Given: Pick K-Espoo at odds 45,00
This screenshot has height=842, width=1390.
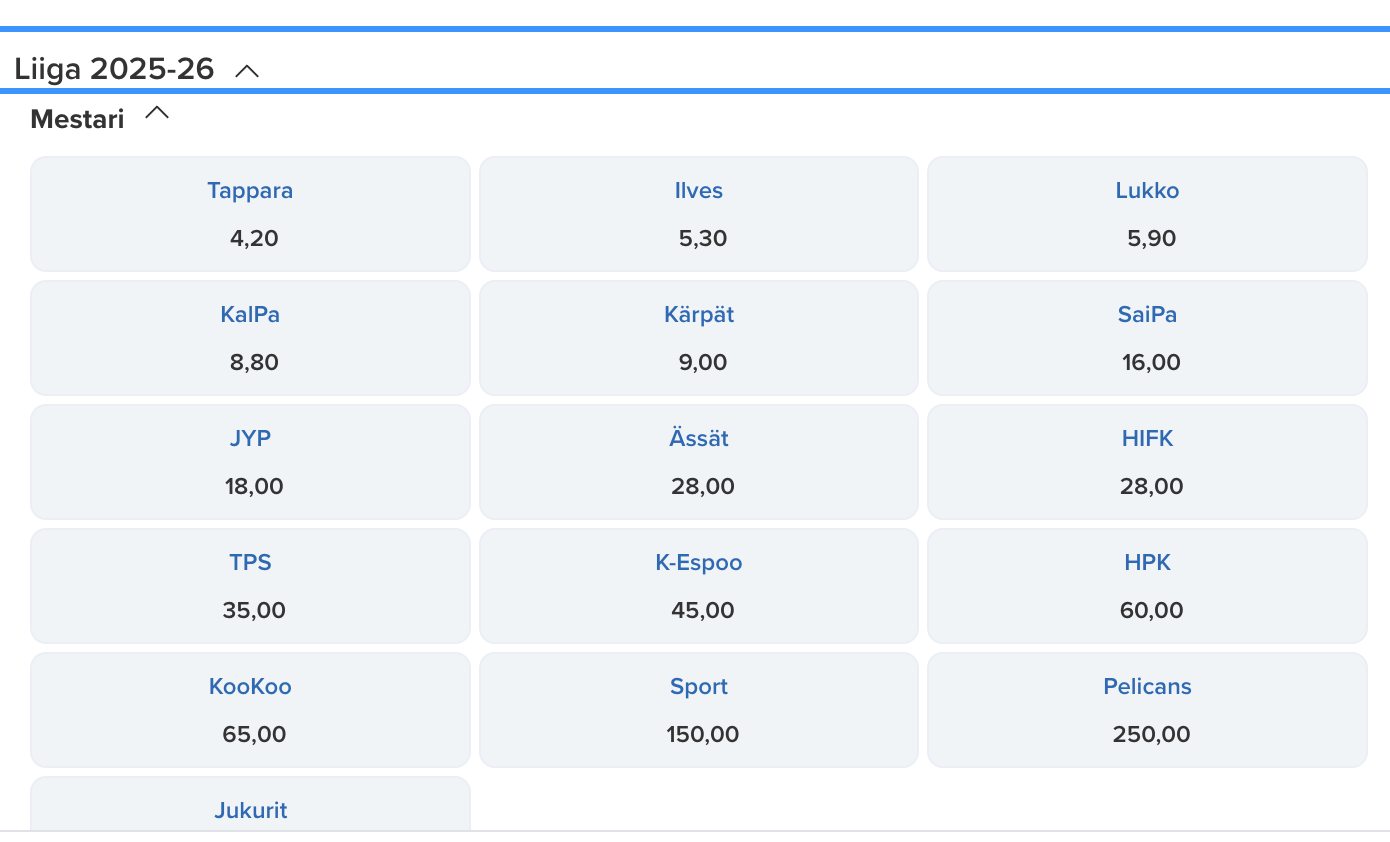Looking at the screenshot, I should 699,586.
